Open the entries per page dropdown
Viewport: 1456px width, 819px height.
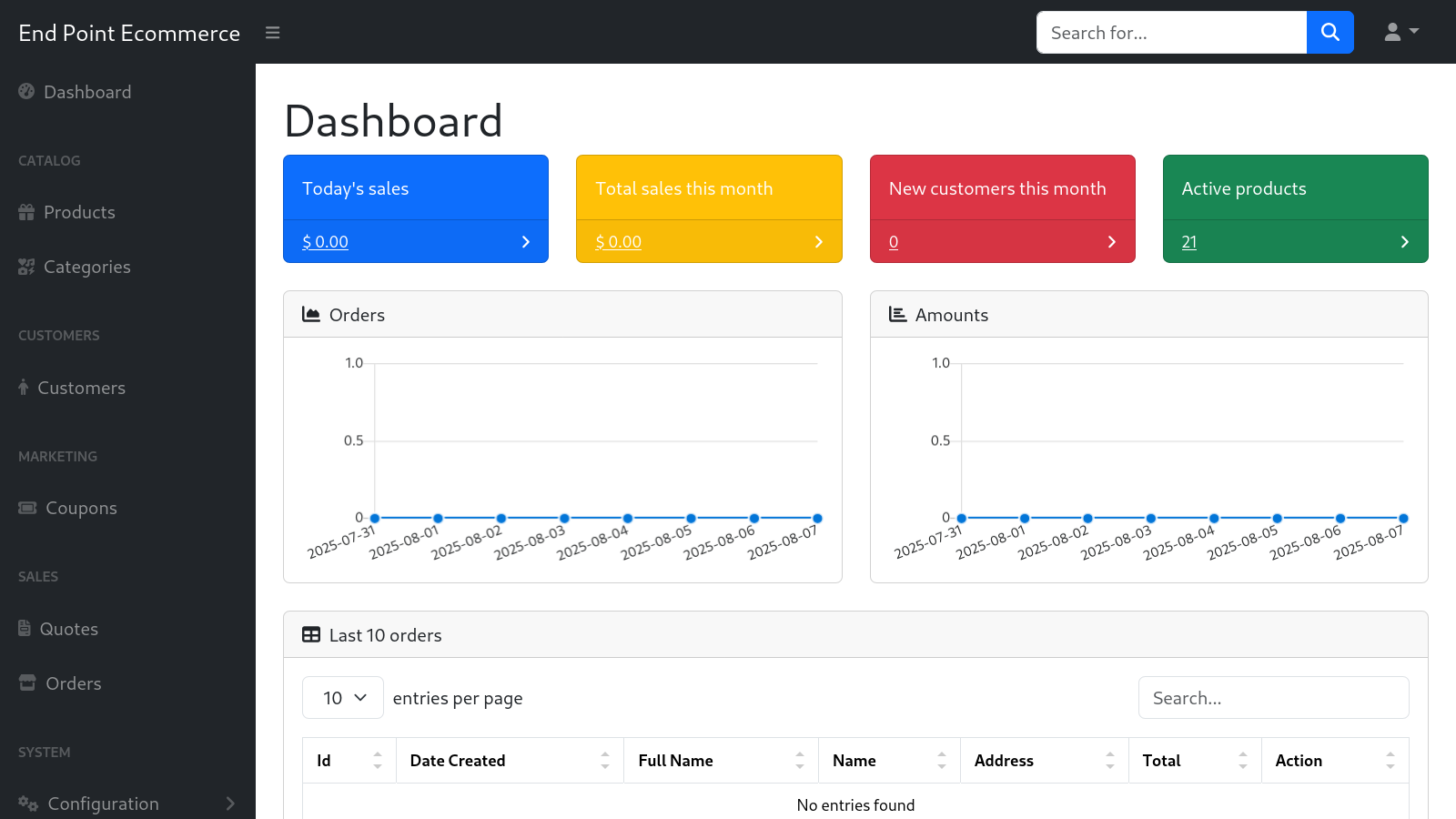tap(342, 697)
